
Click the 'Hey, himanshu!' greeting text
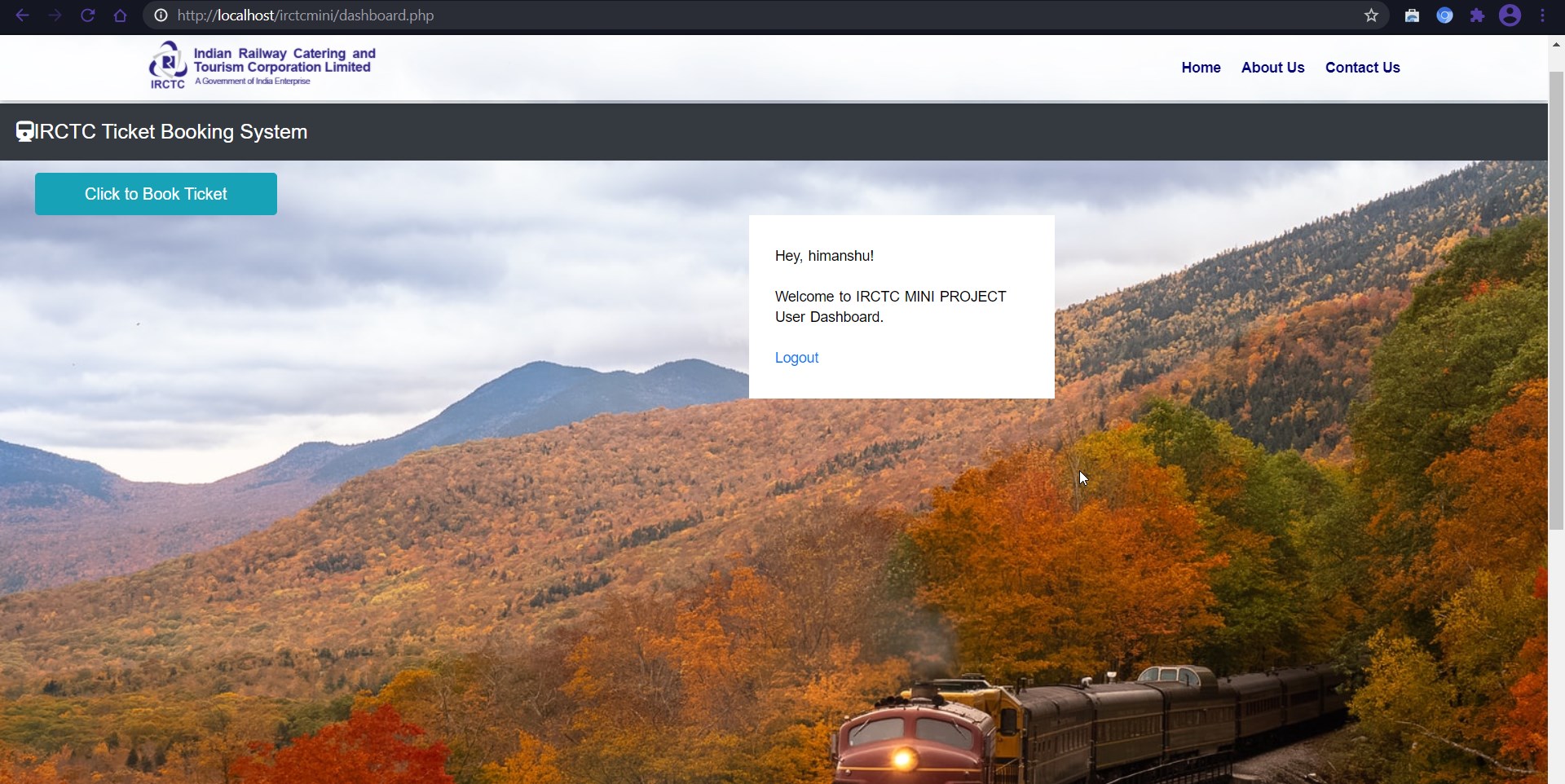pyautogui.click(x=824, y=256)
